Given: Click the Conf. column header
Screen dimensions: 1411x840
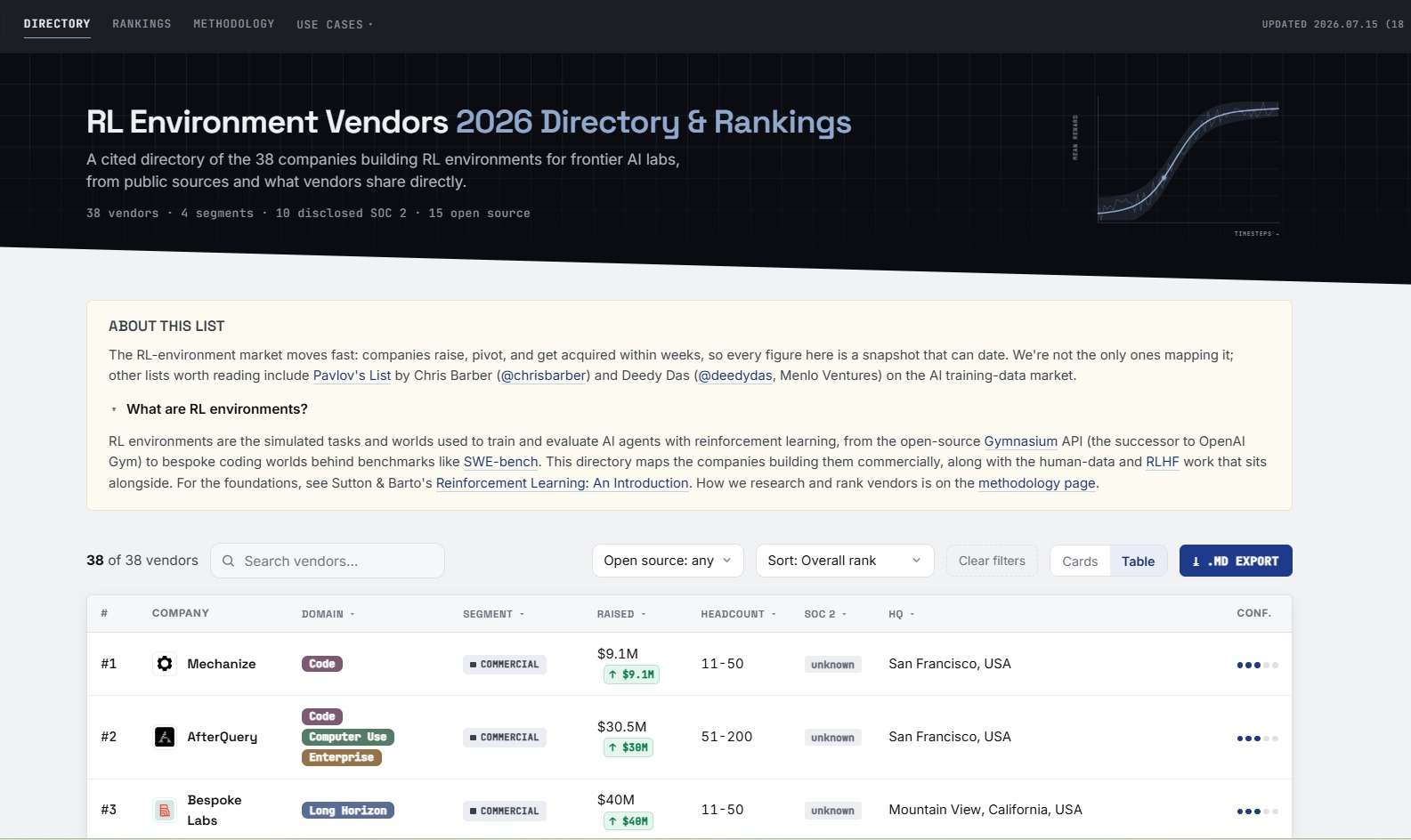Looking at the screenshot, I should tap(1253, 613).
